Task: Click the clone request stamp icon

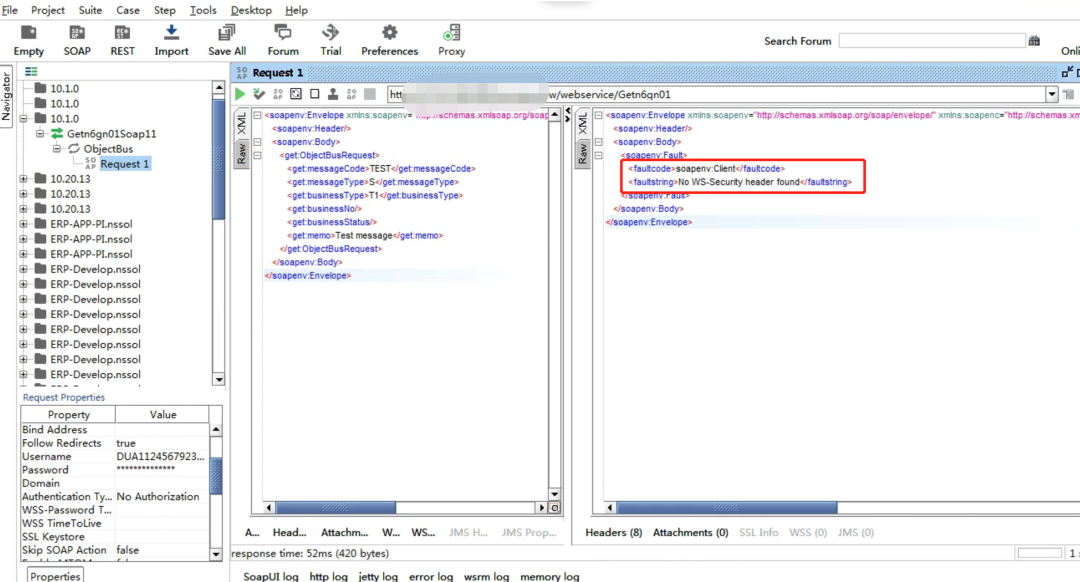Action: [333, 94]
